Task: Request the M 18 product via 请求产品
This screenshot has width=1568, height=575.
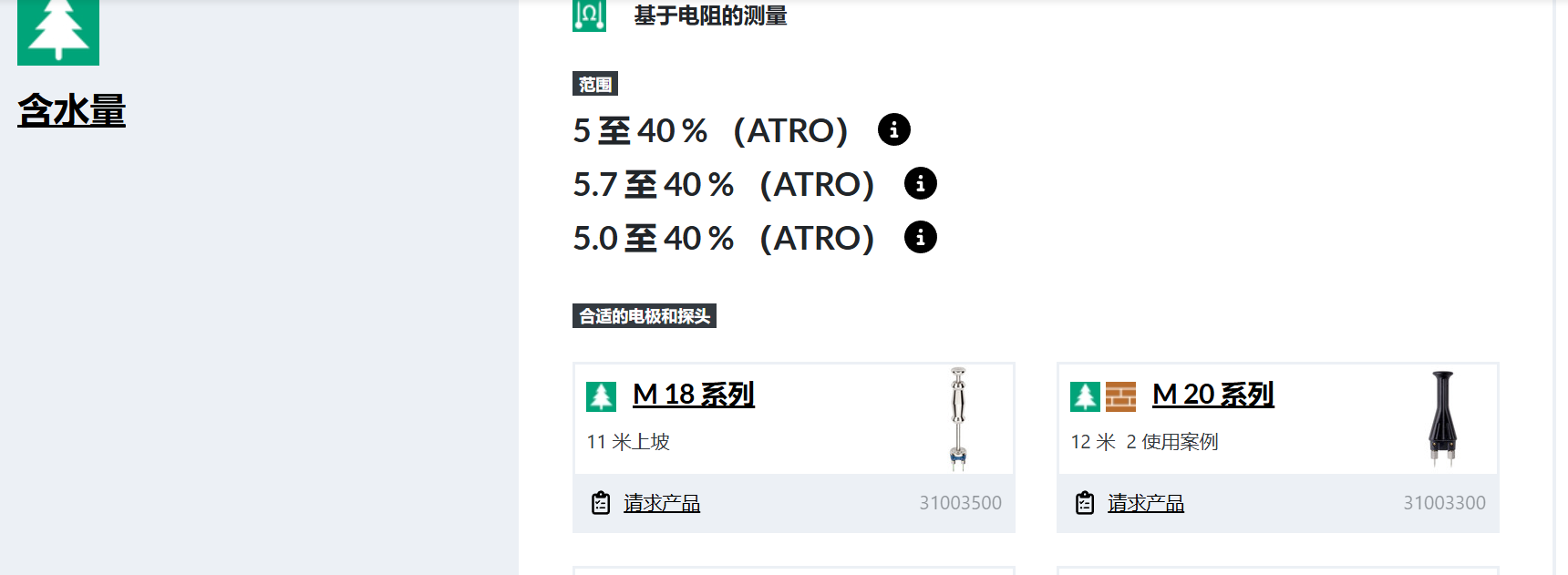Action: [662, 503]
